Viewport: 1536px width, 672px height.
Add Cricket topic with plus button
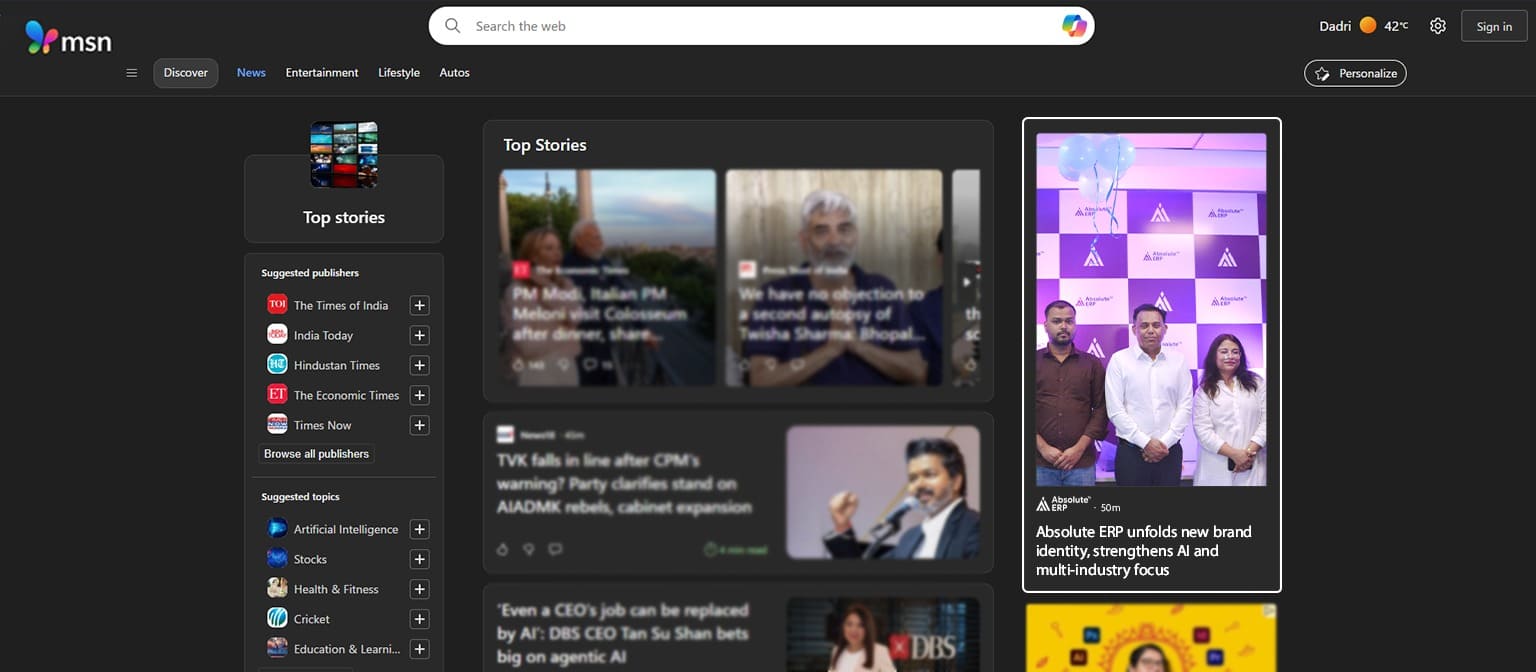click(420, 619)
